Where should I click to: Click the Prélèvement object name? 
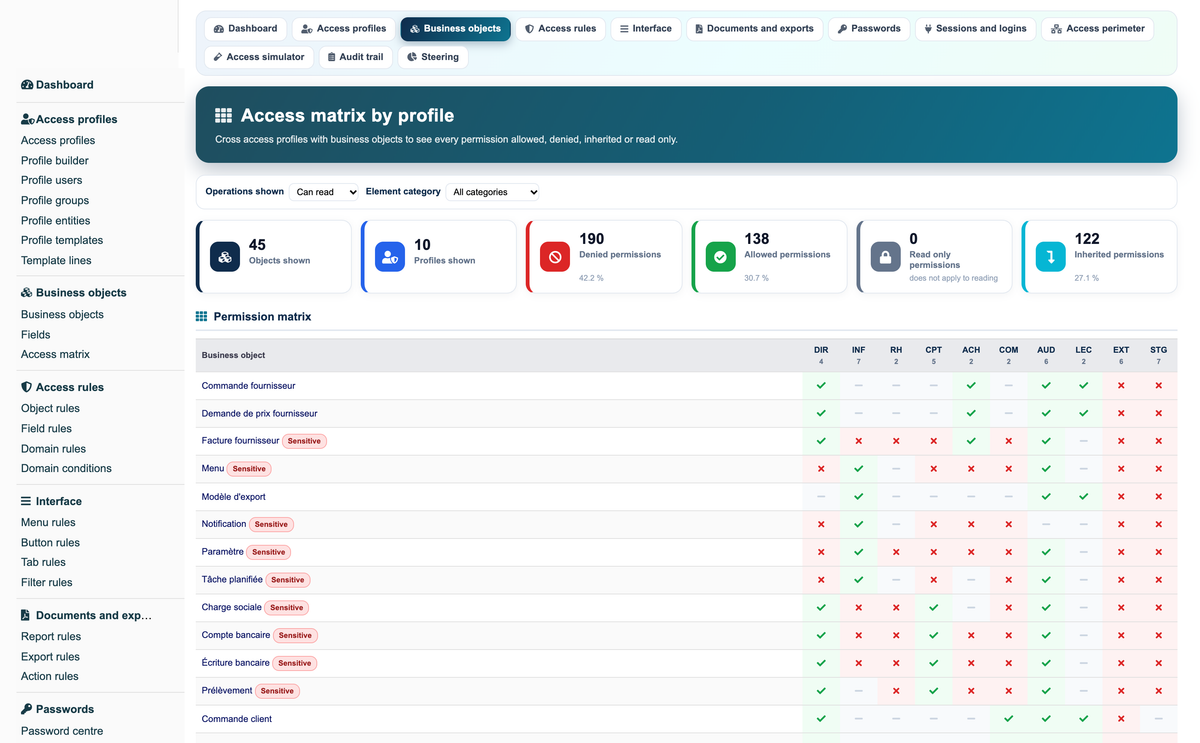pos(227,690)
